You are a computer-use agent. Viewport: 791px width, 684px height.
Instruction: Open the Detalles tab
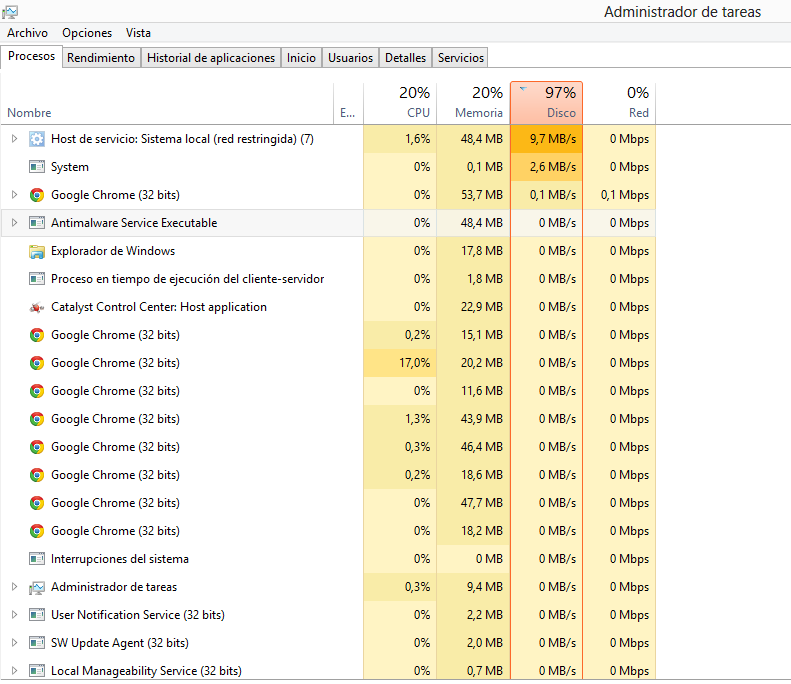(x=405, y=58)
